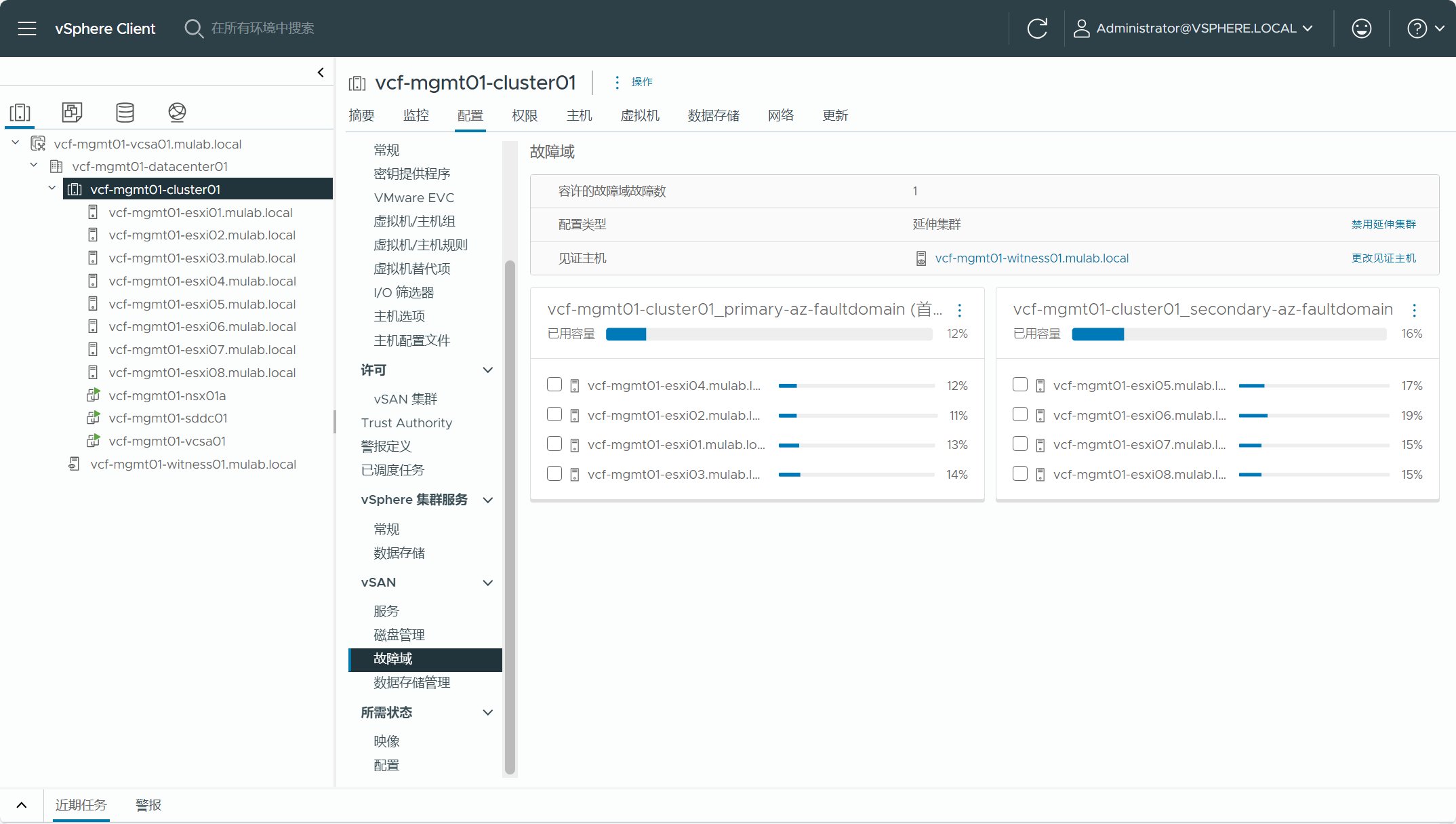Switch to the 监控 tab
This screenshot has width=1456, height=824.
[x=416, y=115]
